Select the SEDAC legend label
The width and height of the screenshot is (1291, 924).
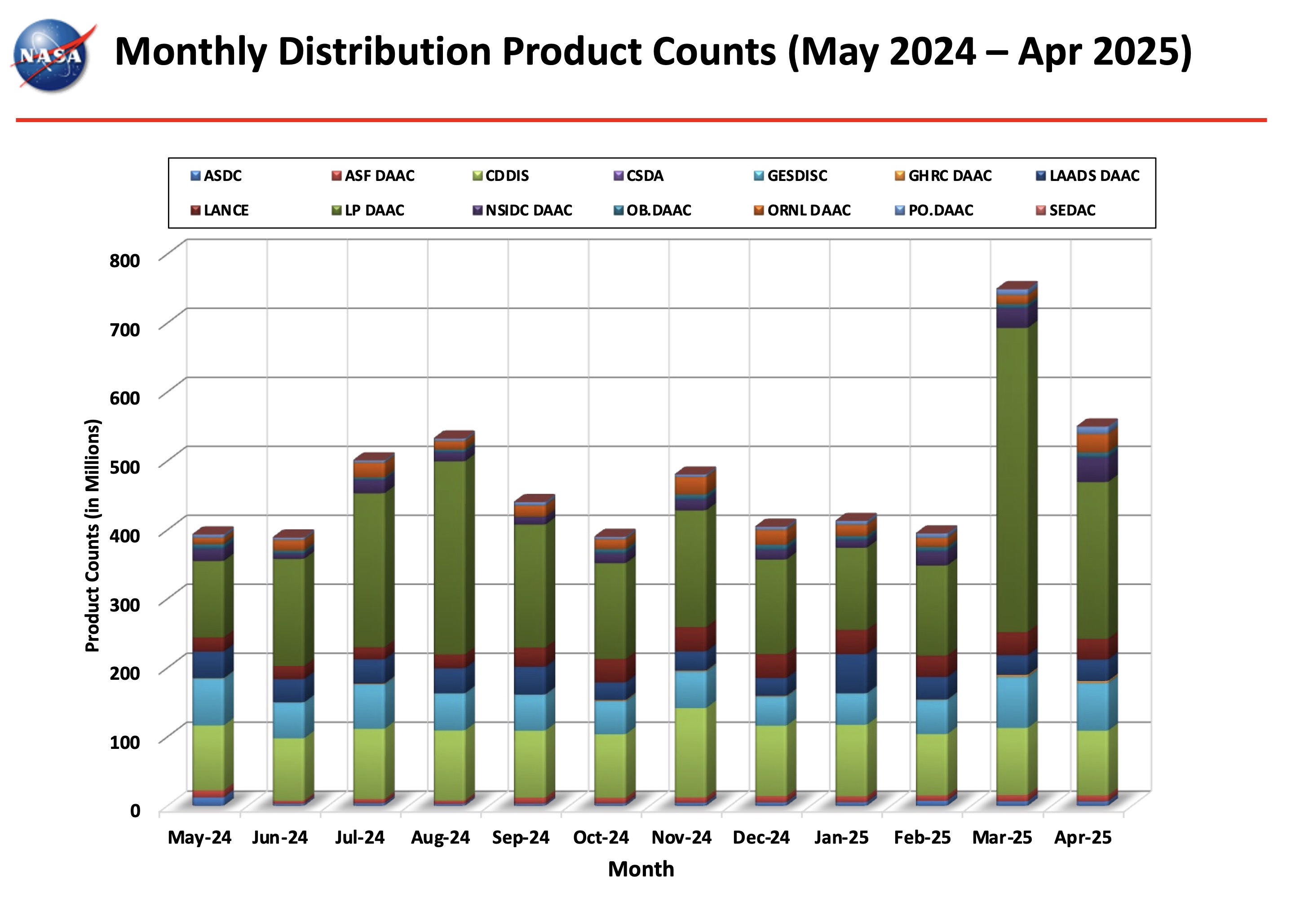click(1072, 211)
